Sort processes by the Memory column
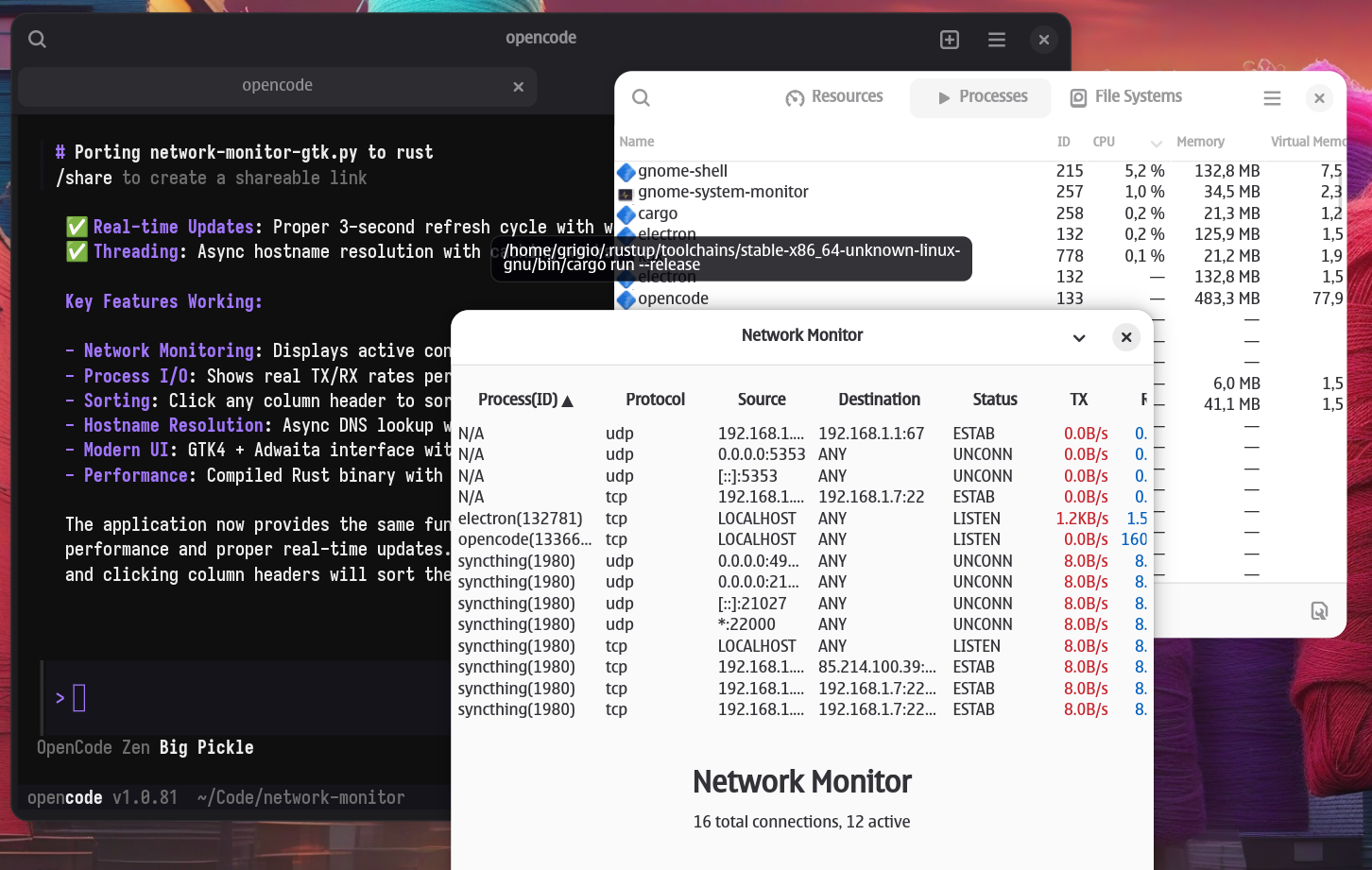Viewport: 1372px width, 870px height. click(x=1200, y=142)
